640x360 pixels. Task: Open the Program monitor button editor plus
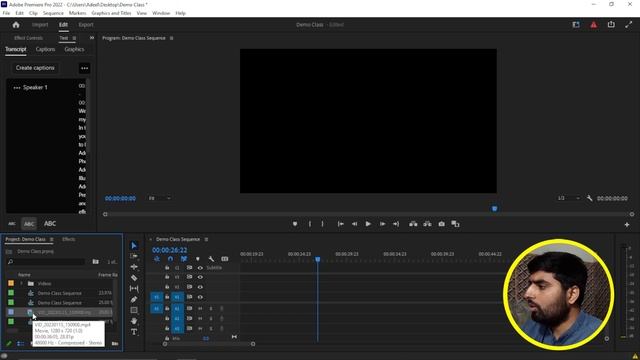pos(627,224)
